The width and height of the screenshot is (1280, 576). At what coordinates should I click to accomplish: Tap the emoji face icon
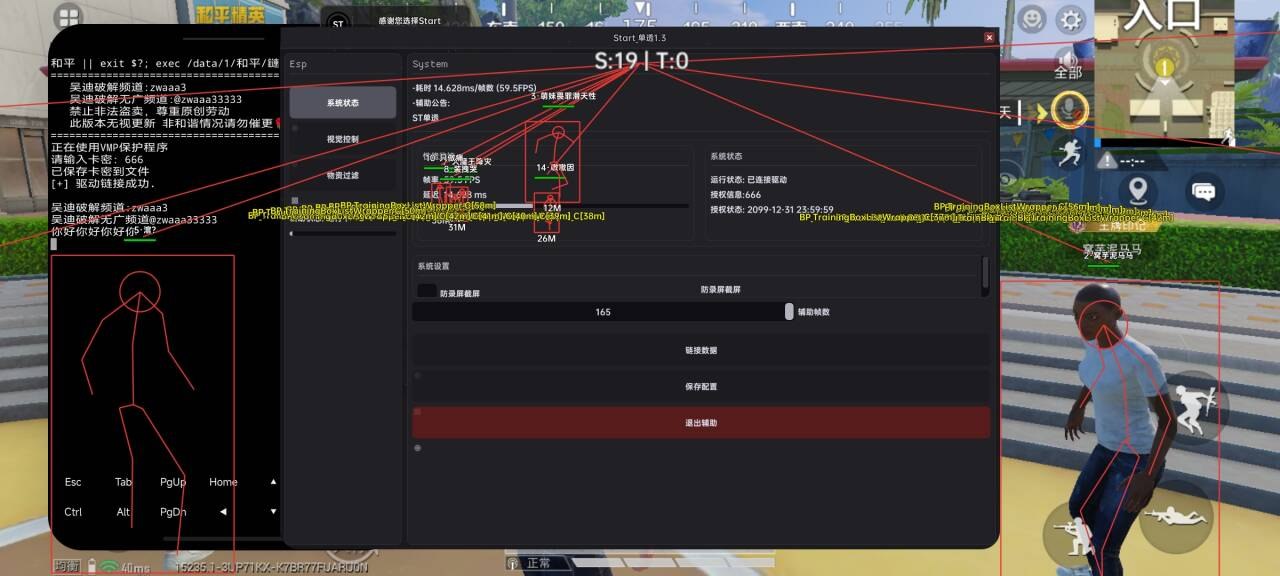pos(1031,19)
